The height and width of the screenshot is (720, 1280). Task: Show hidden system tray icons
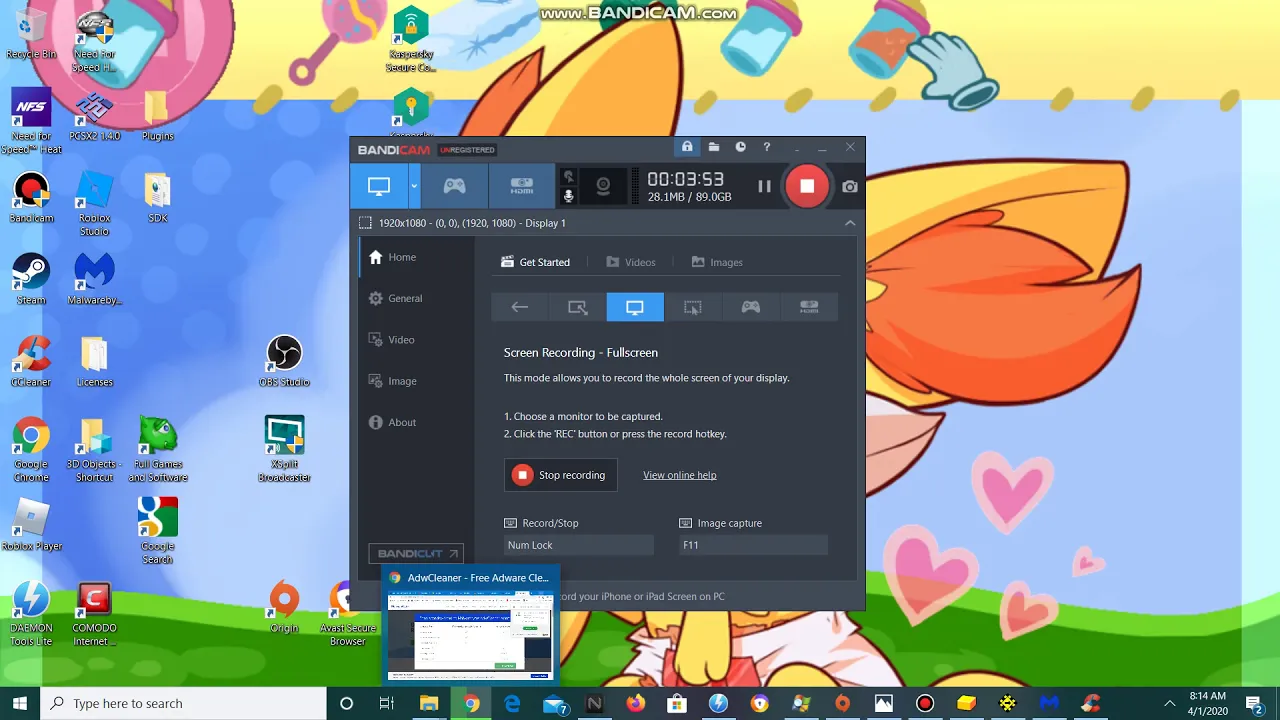[x=1169, y=704]
